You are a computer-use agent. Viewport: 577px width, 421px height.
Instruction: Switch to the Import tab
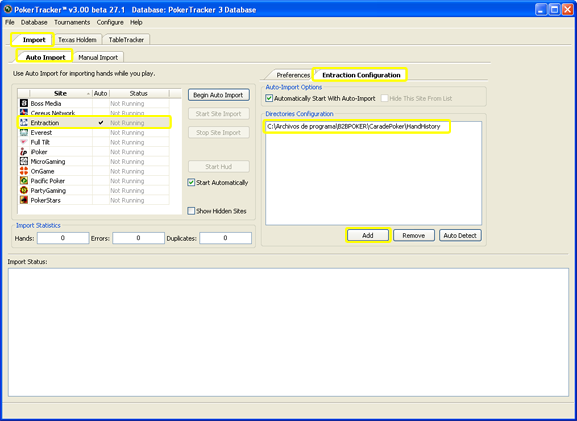coord(34,40)
